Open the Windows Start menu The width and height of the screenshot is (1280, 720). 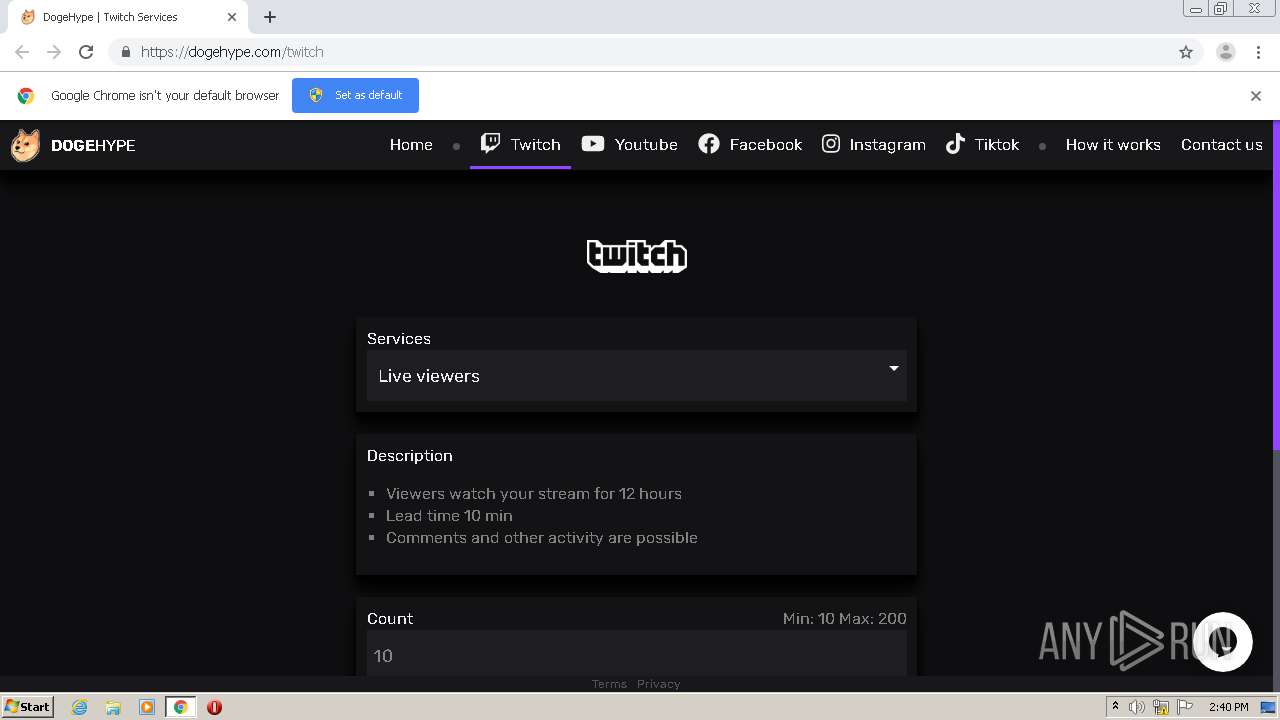click(x=28, y=707)
